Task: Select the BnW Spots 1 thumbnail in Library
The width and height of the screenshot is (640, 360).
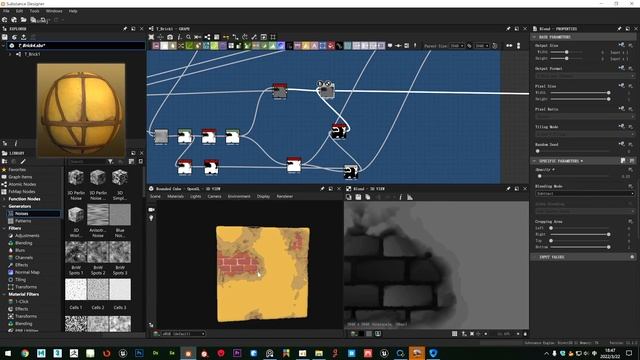Action: click(76, 252)
